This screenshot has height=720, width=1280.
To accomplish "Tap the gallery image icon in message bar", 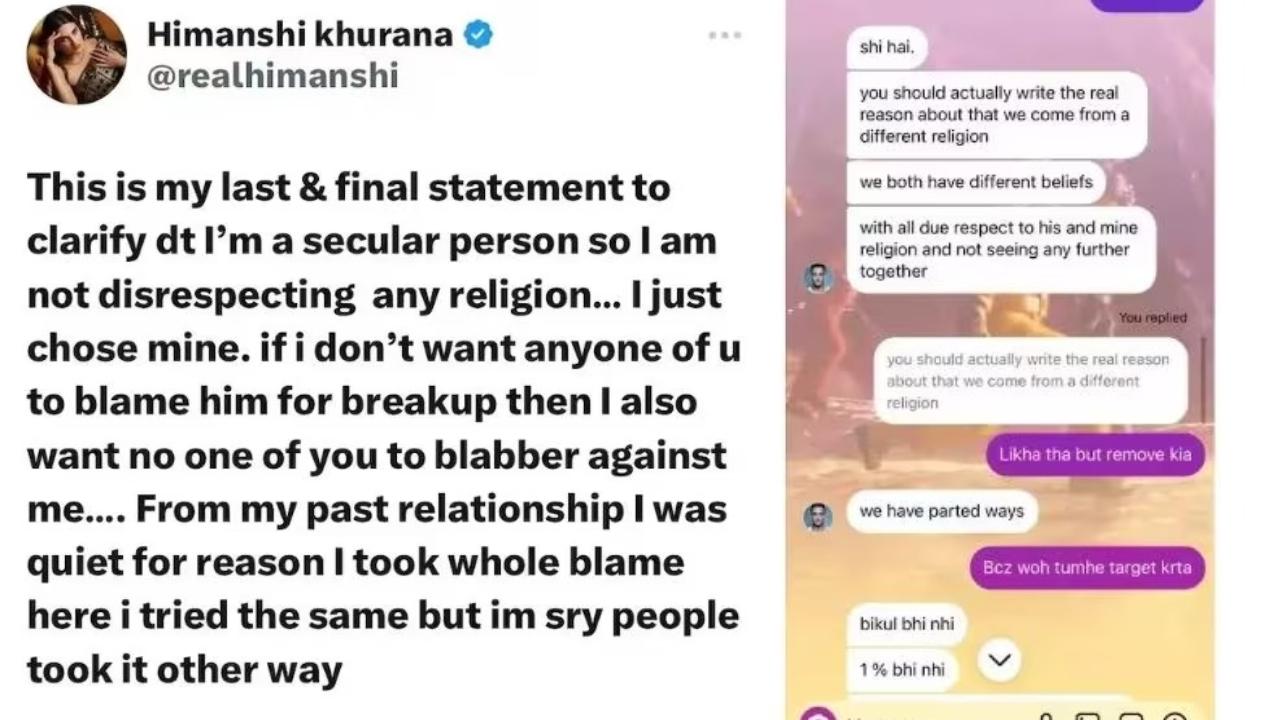I will [x=1089, y=716].
